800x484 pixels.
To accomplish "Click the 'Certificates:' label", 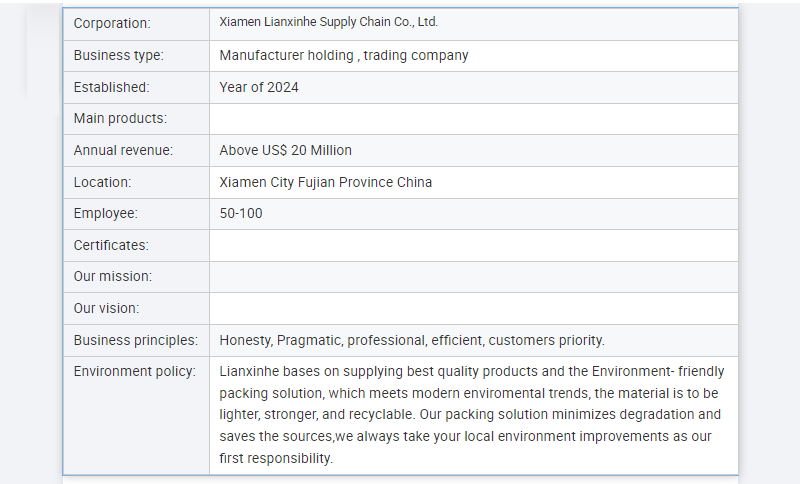I will point(111,245).
